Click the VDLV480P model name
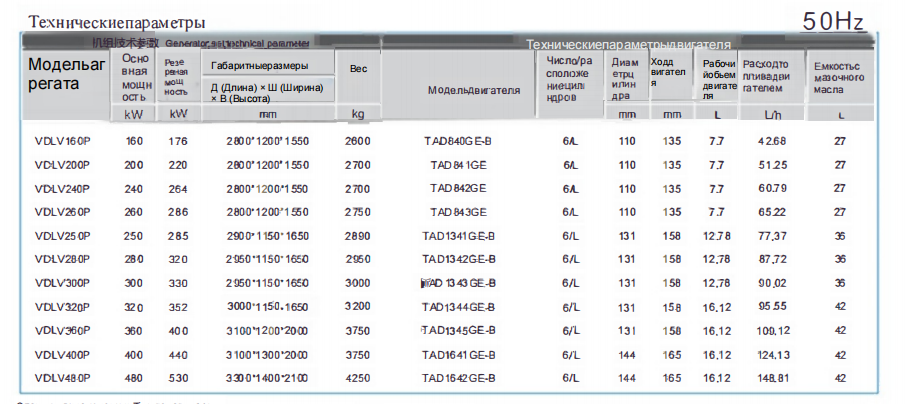Viewport: 908px width, 404px height. 62,378
